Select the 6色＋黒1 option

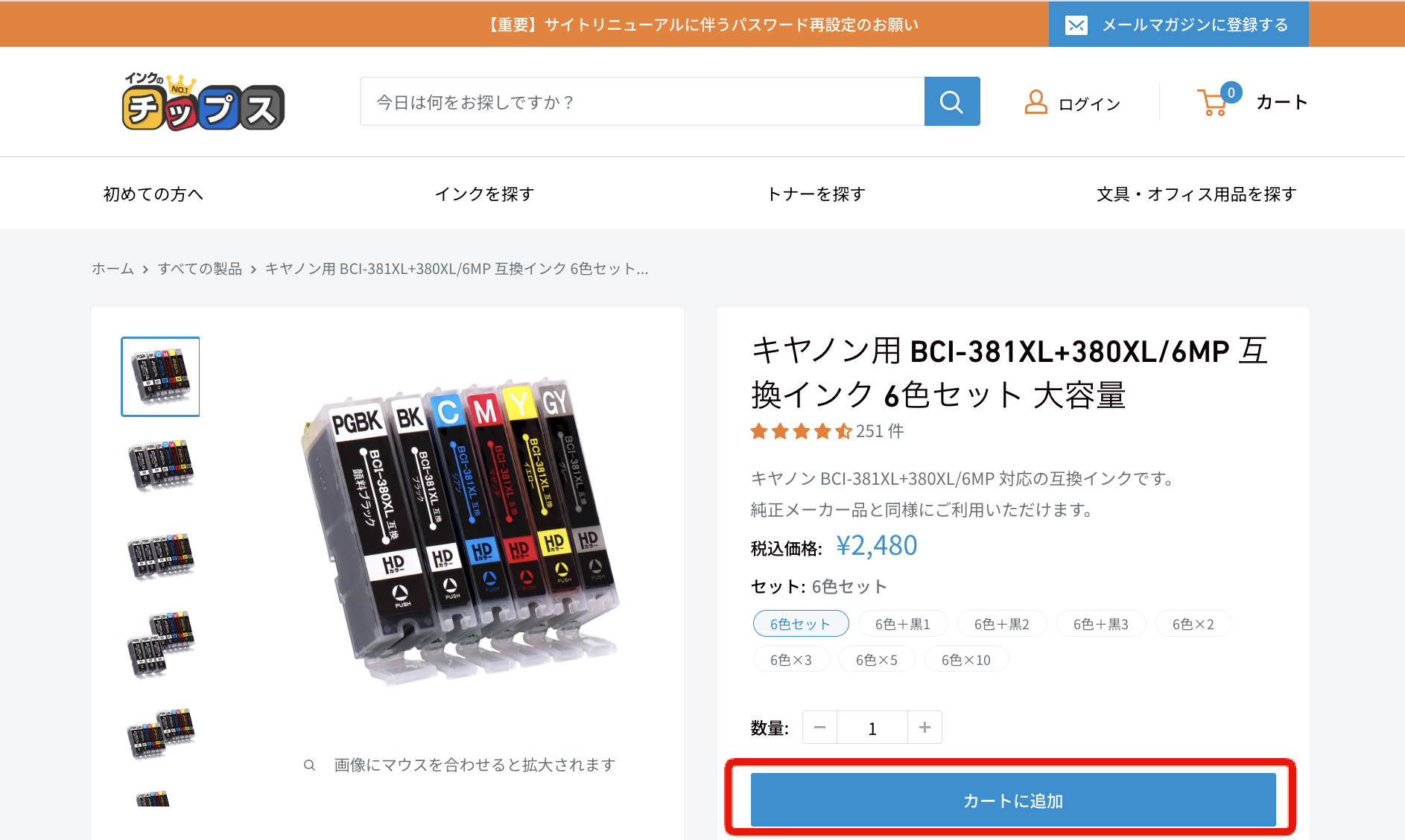point(903,624)
